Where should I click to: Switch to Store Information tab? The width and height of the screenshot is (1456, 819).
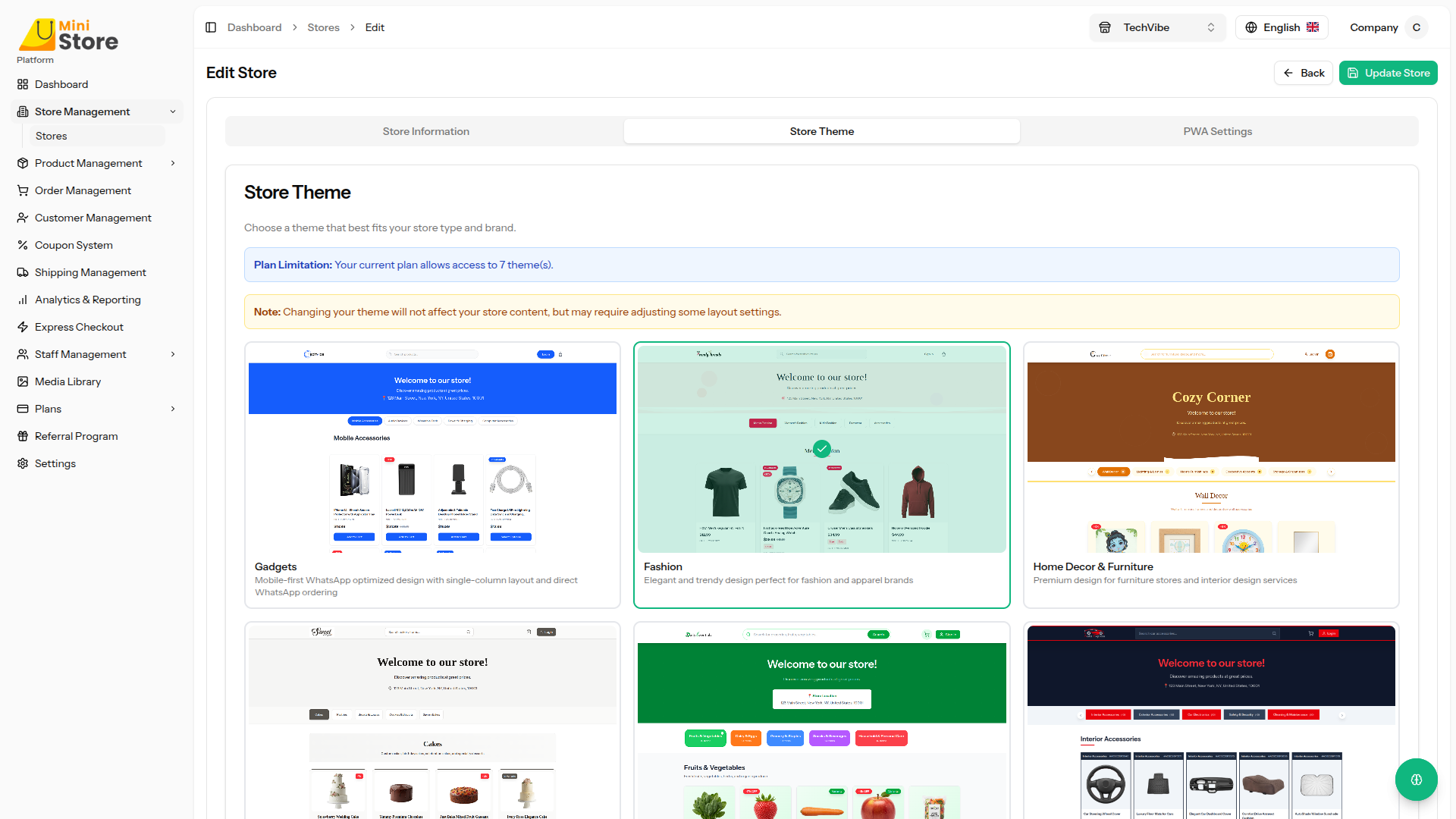click(x=425, y=131)
